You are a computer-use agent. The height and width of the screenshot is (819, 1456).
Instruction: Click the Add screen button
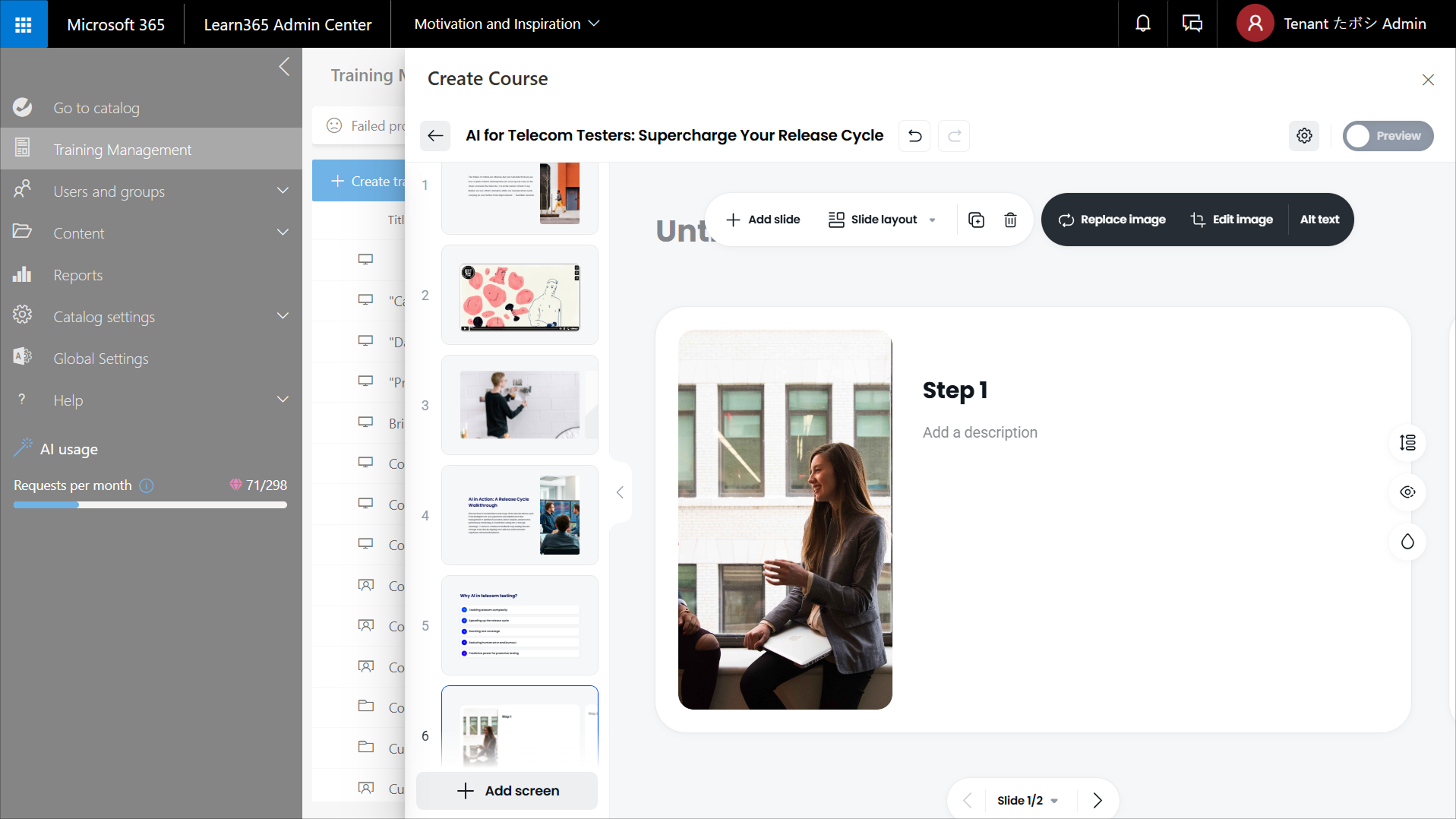click(x=507, y=791)
